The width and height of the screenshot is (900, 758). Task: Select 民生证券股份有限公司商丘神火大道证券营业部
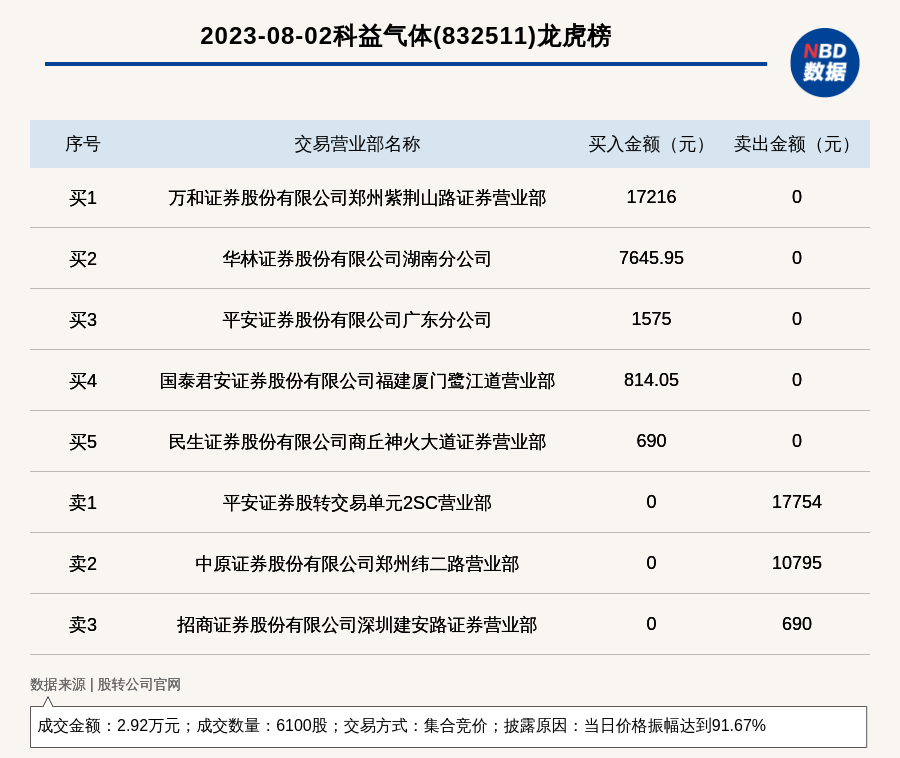tap(357, 442)
